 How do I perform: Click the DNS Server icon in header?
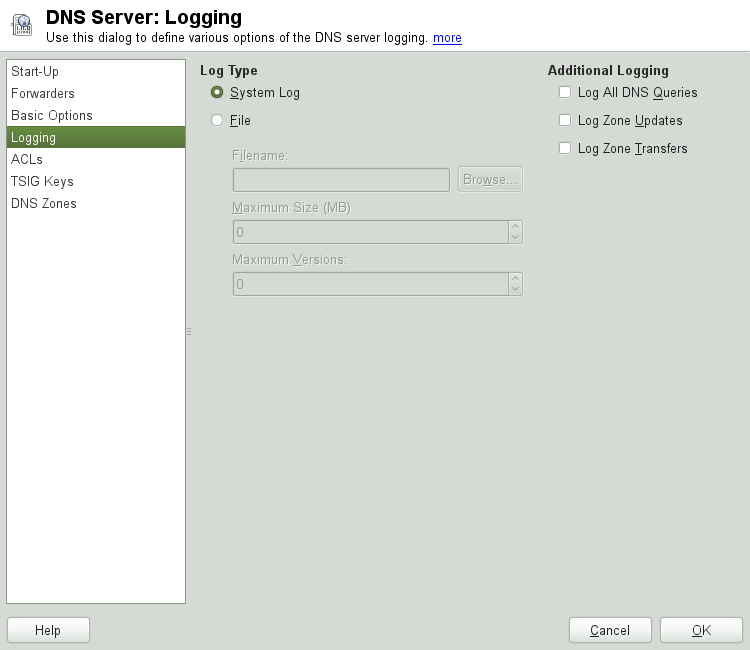pyautogui.click(x=22, y=25)
